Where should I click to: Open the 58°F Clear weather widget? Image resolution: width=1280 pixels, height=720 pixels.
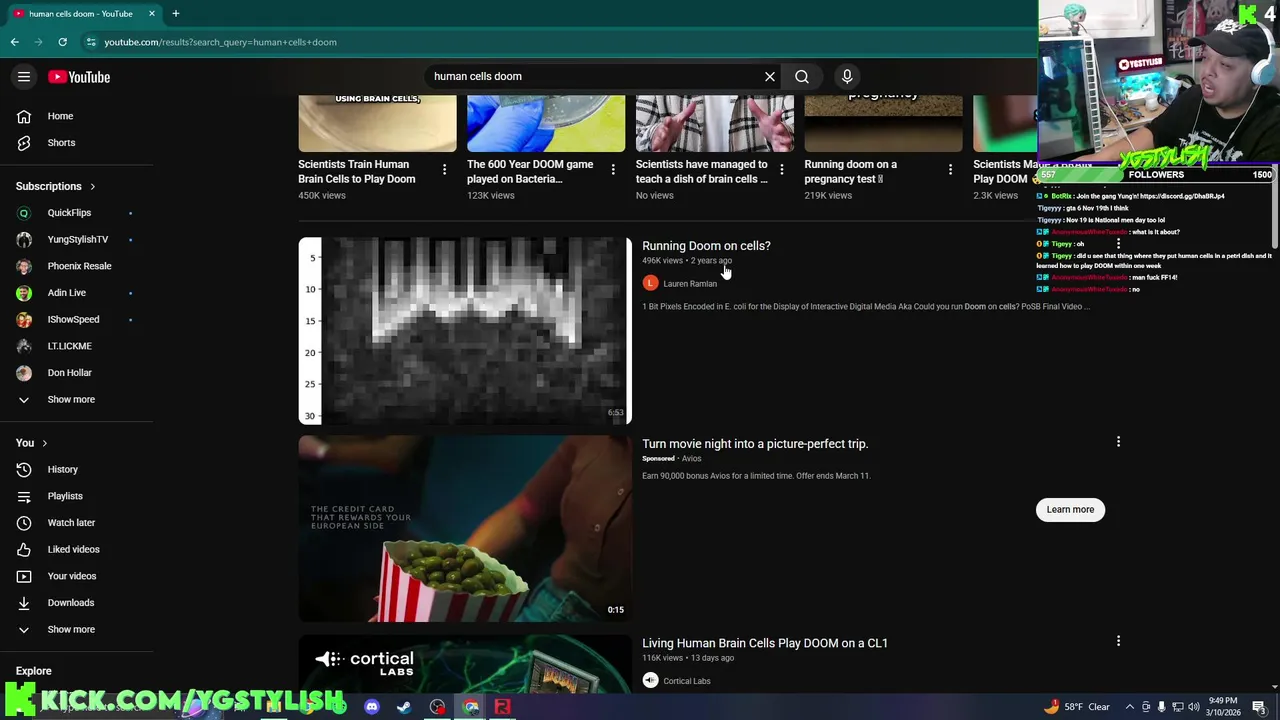pos(1076,707)
